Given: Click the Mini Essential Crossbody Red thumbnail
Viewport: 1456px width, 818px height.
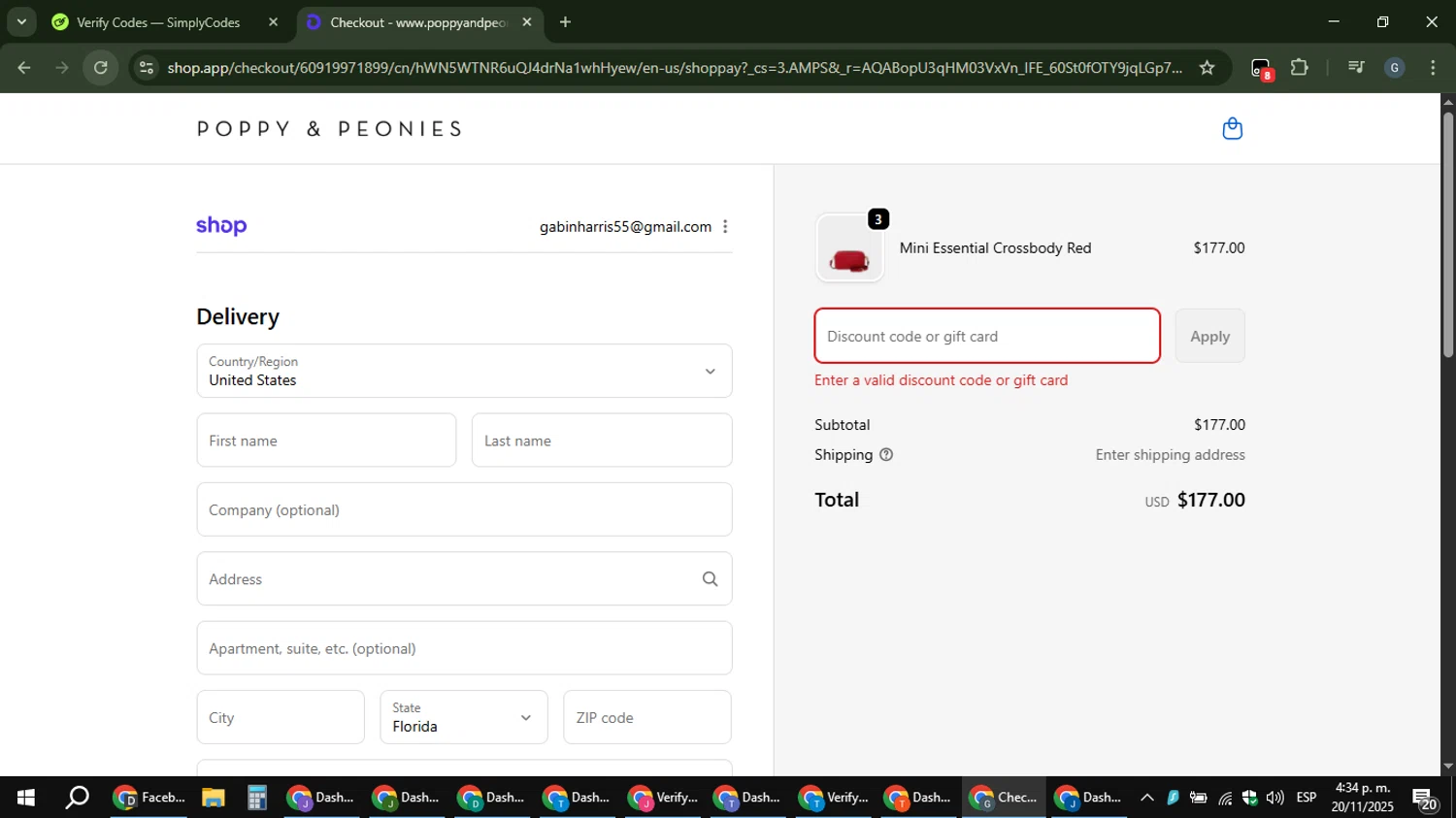Looking at the screenshot, I should pyautogui.click(x=850, y=248).
